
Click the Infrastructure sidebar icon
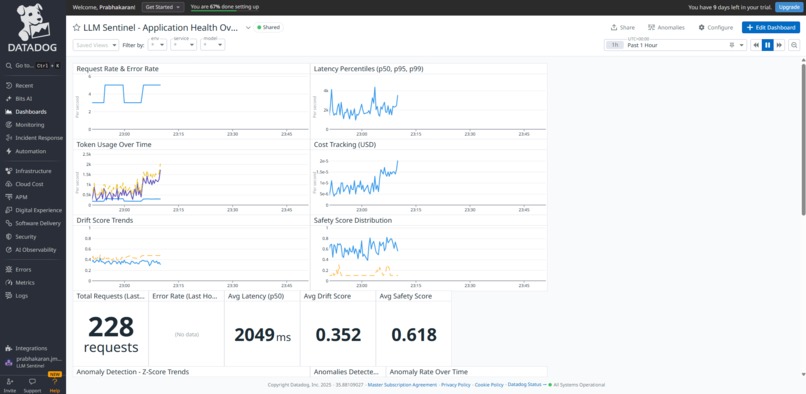9,171
